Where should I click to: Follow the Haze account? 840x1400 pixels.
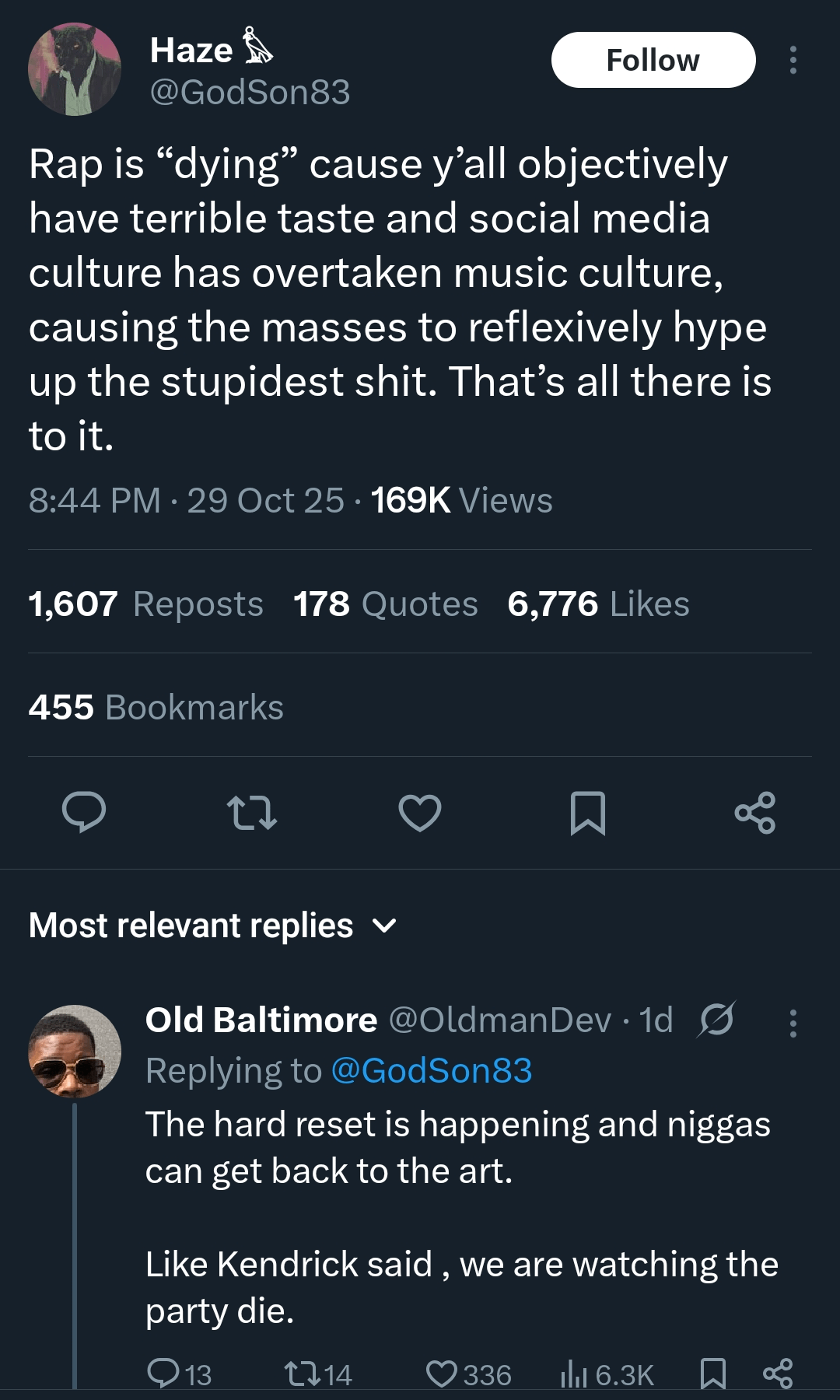click(x=653, y=60)
